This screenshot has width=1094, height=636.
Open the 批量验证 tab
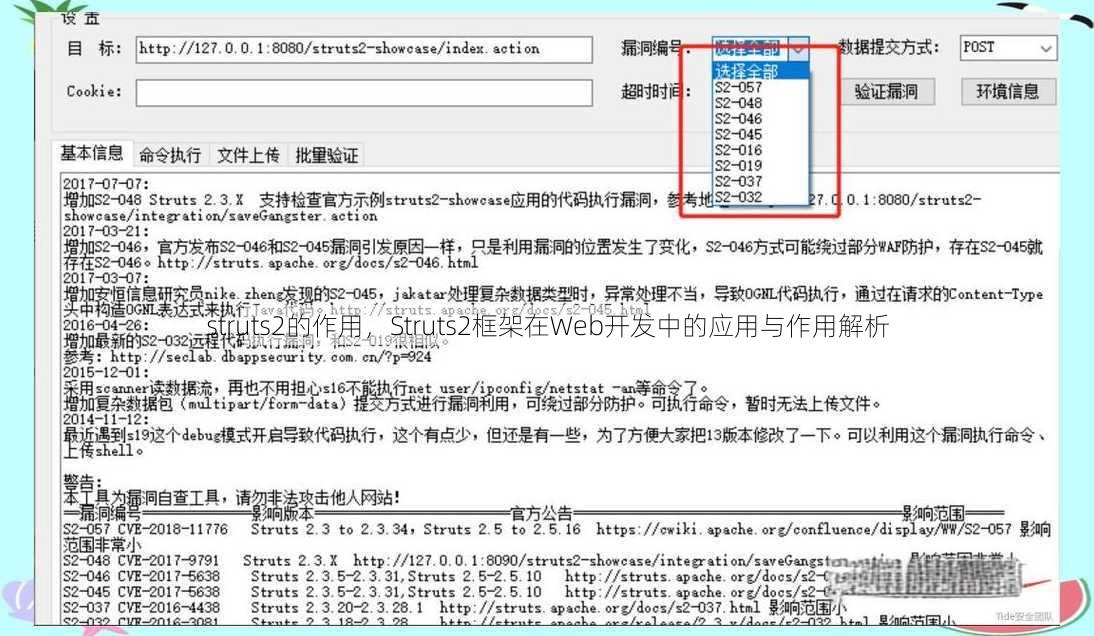[x=327, y=155]
